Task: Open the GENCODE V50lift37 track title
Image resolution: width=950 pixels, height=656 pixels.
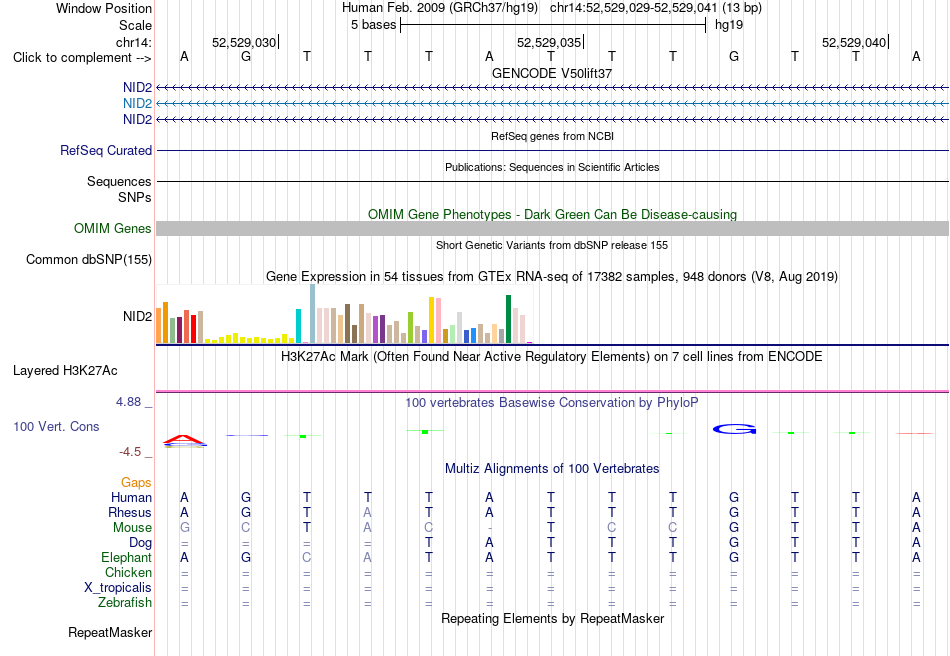Action: [552, 73]
